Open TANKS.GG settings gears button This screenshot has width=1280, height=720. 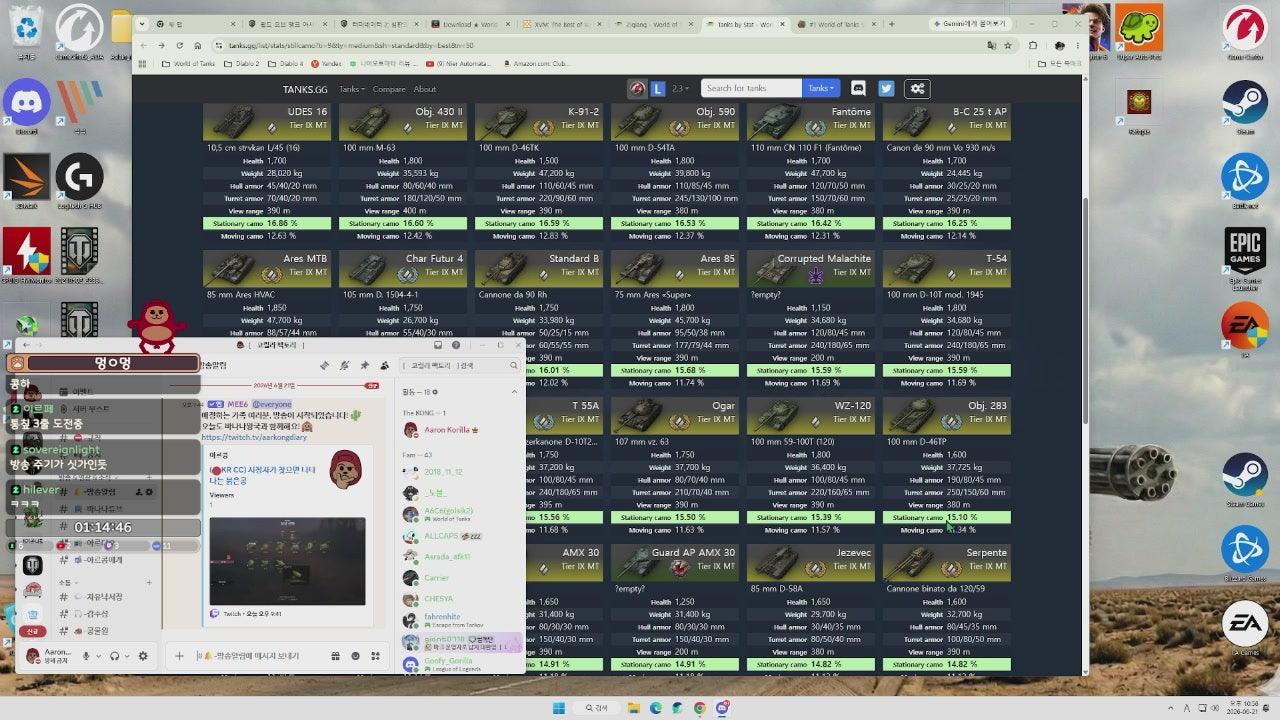pyautogui.click(x=917, y=88)
